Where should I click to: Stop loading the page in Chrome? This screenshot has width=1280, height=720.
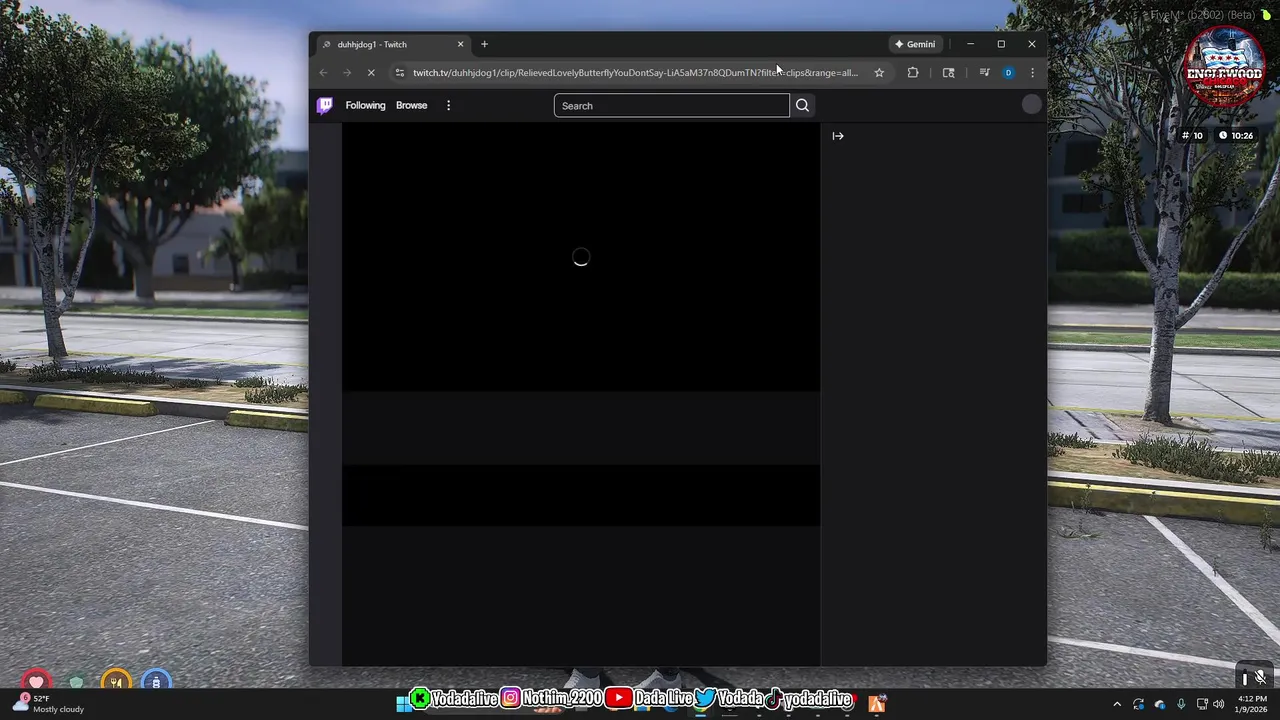coord(371,72)
